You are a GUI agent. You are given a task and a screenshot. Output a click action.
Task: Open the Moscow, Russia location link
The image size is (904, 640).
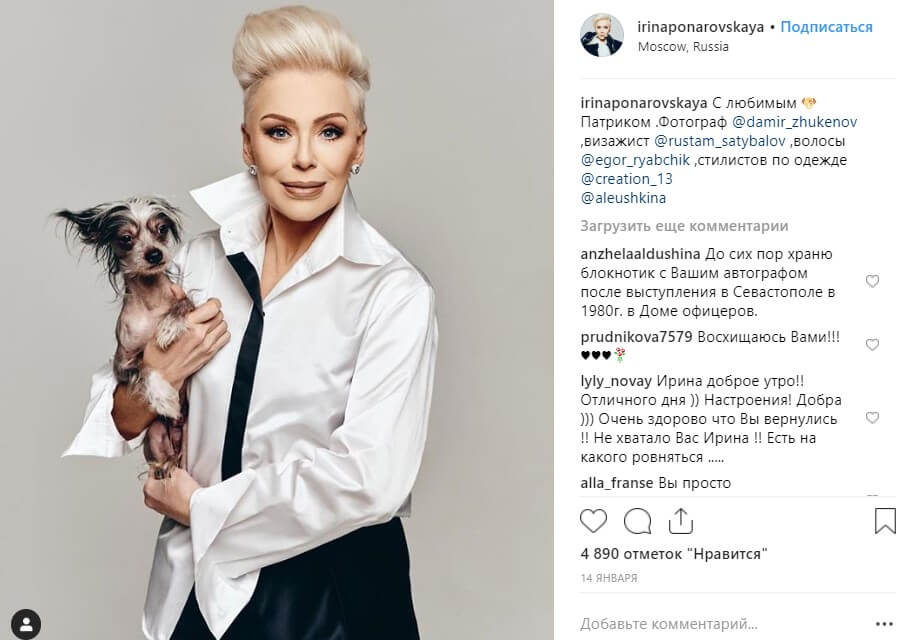click(683, 47)
